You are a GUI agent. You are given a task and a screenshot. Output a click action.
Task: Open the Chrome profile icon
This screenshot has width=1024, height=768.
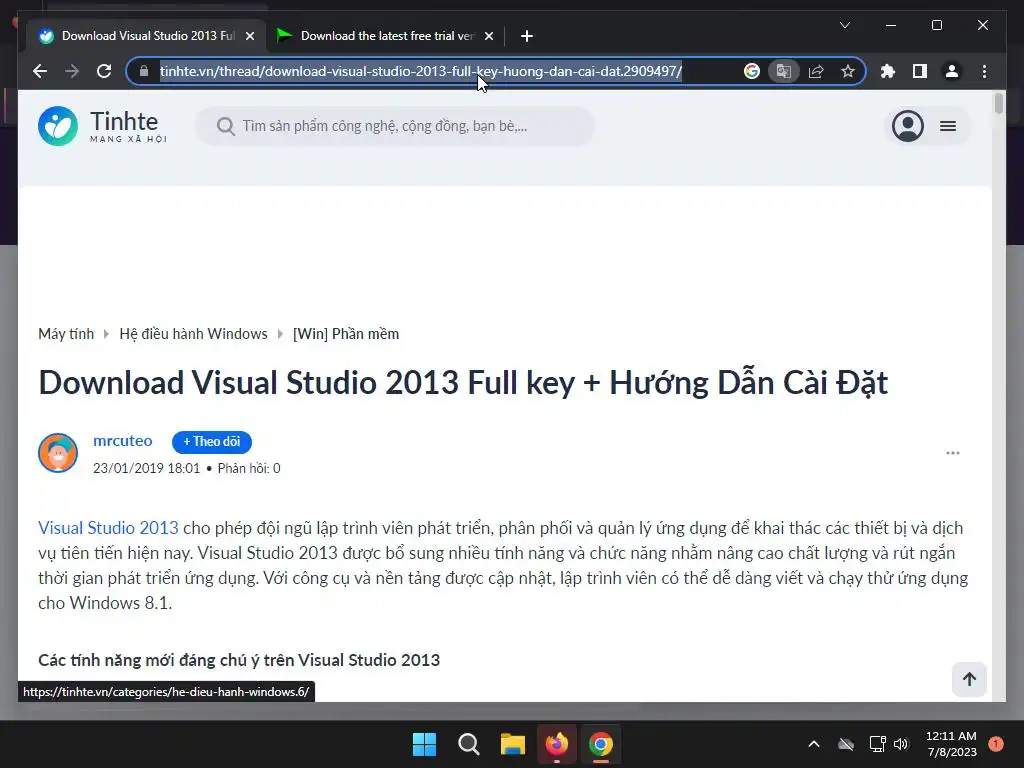pos(952,71)
